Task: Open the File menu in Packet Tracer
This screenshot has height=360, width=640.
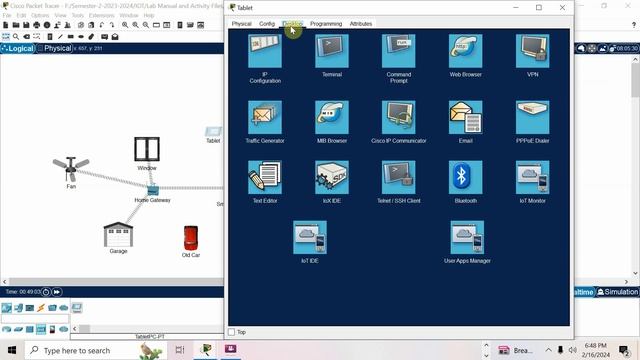Action: point(7,15)
